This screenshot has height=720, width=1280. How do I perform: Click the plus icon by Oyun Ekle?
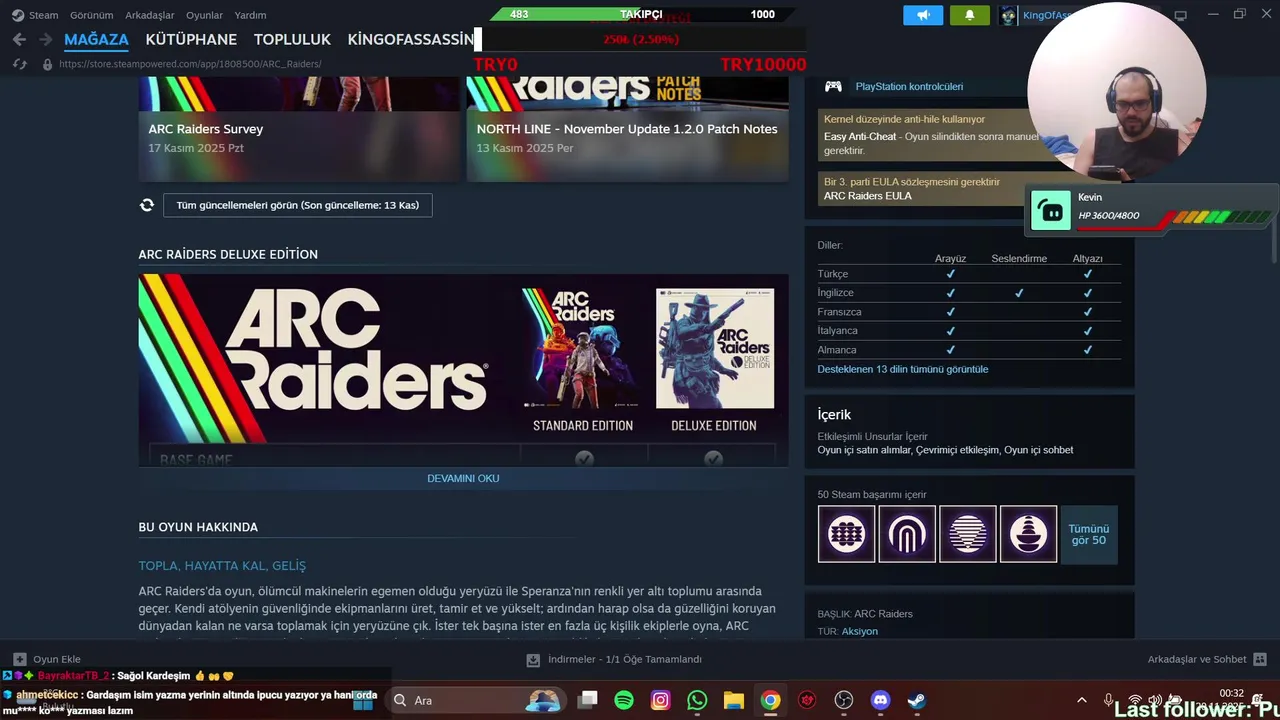19,659
